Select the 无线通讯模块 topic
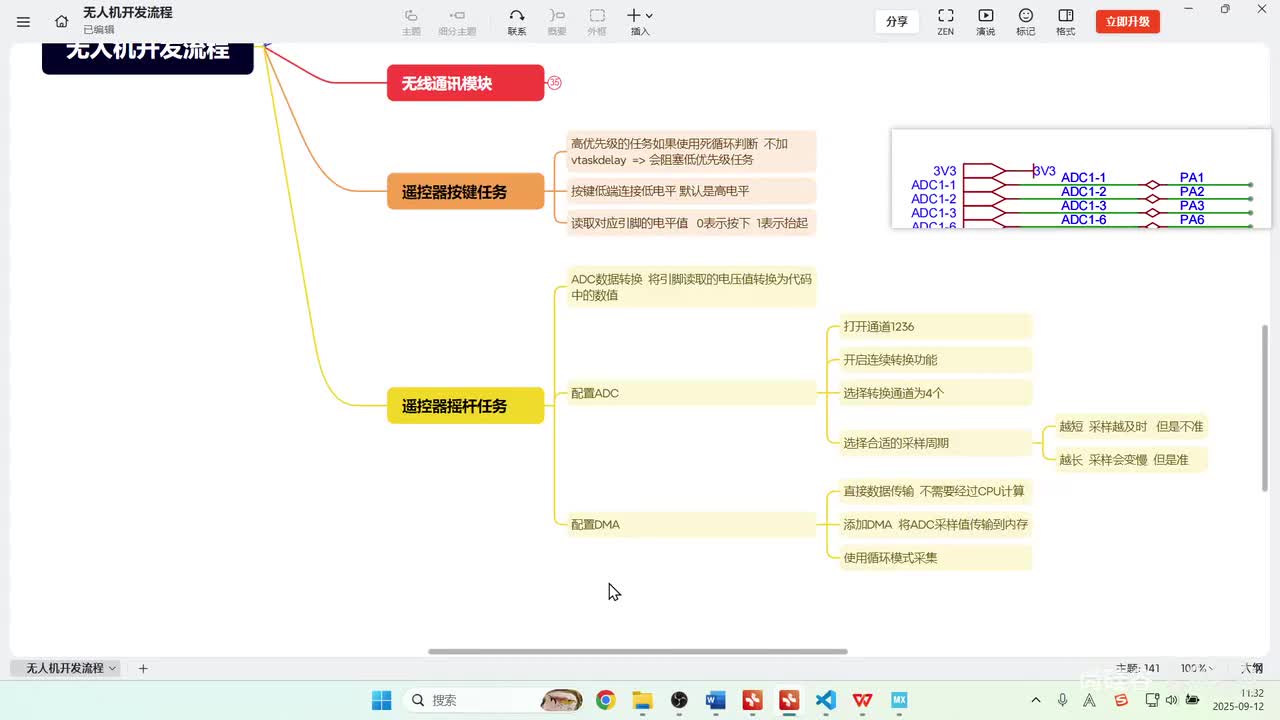Viewport: 1280px width, 720px height. point(466,83)
